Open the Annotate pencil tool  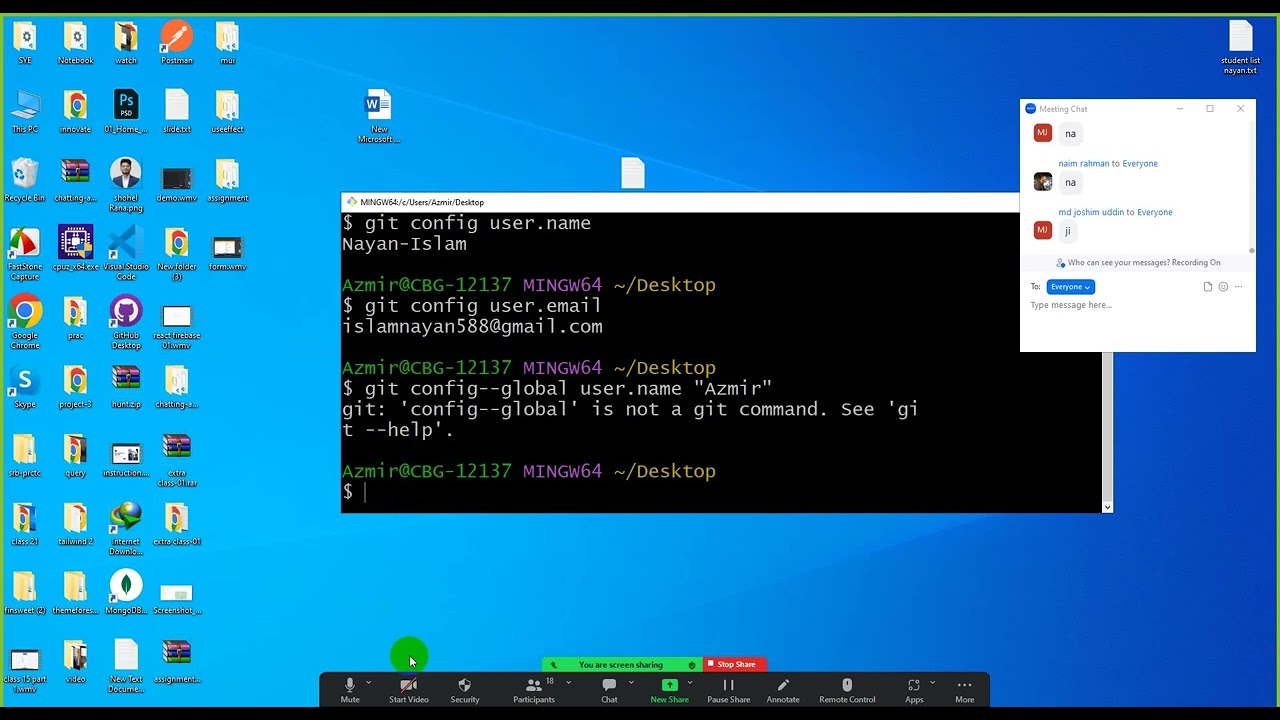(783, 690)
